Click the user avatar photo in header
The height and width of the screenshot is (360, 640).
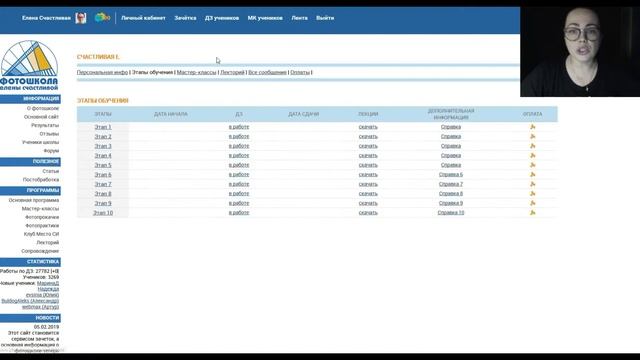[x=81, y=18]
